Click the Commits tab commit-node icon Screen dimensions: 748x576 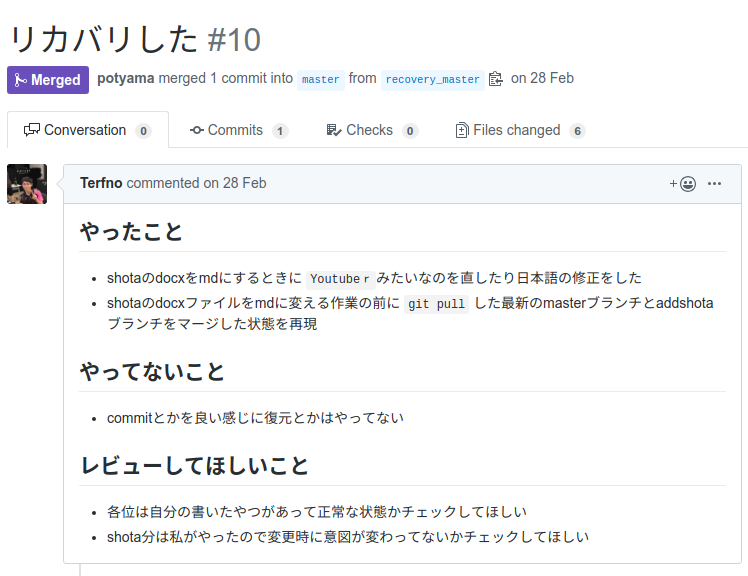click(x=197, y=130)
